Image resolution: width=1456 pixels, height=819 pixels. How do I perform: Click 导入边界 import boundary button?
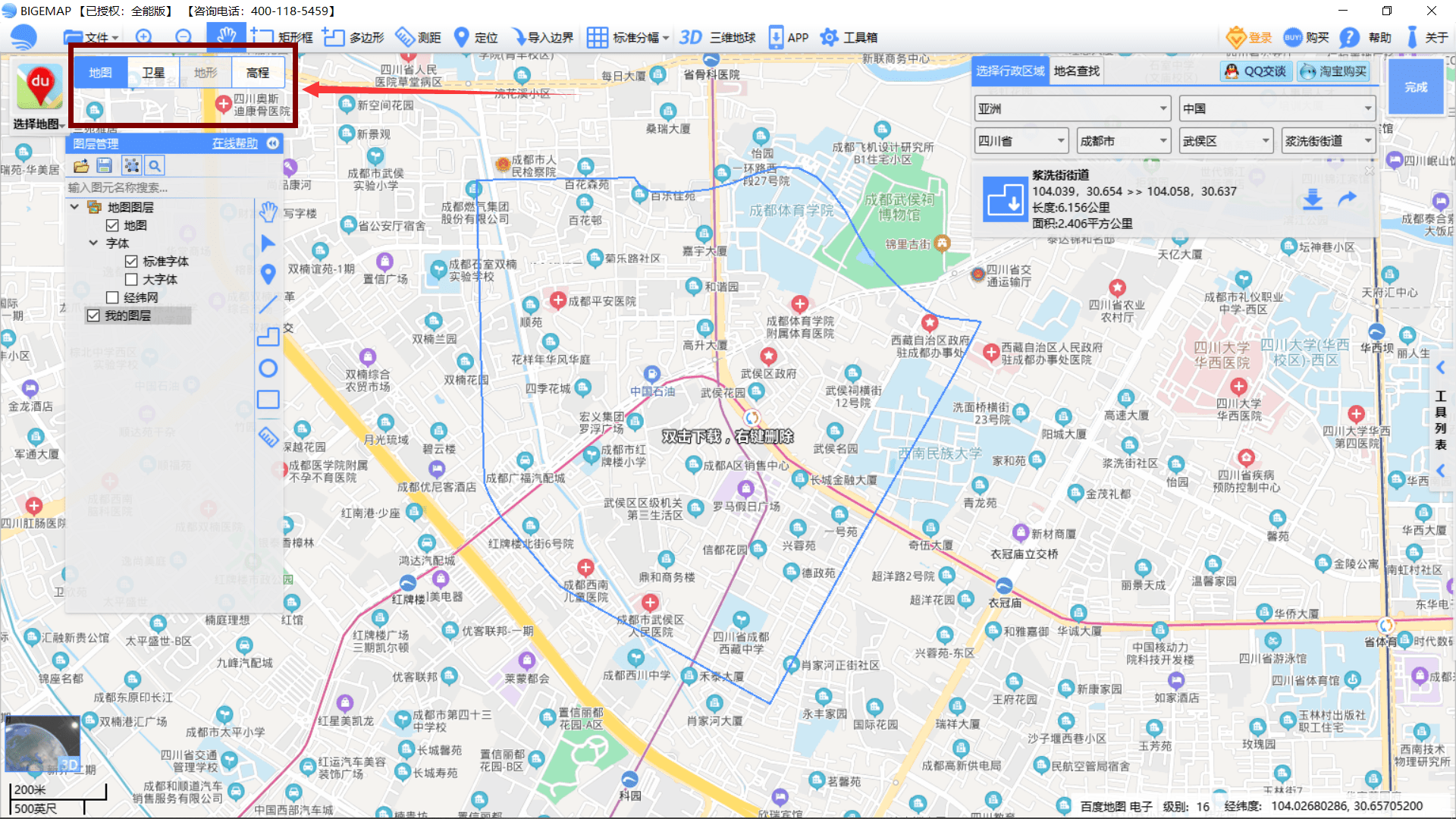click(541, 37)
